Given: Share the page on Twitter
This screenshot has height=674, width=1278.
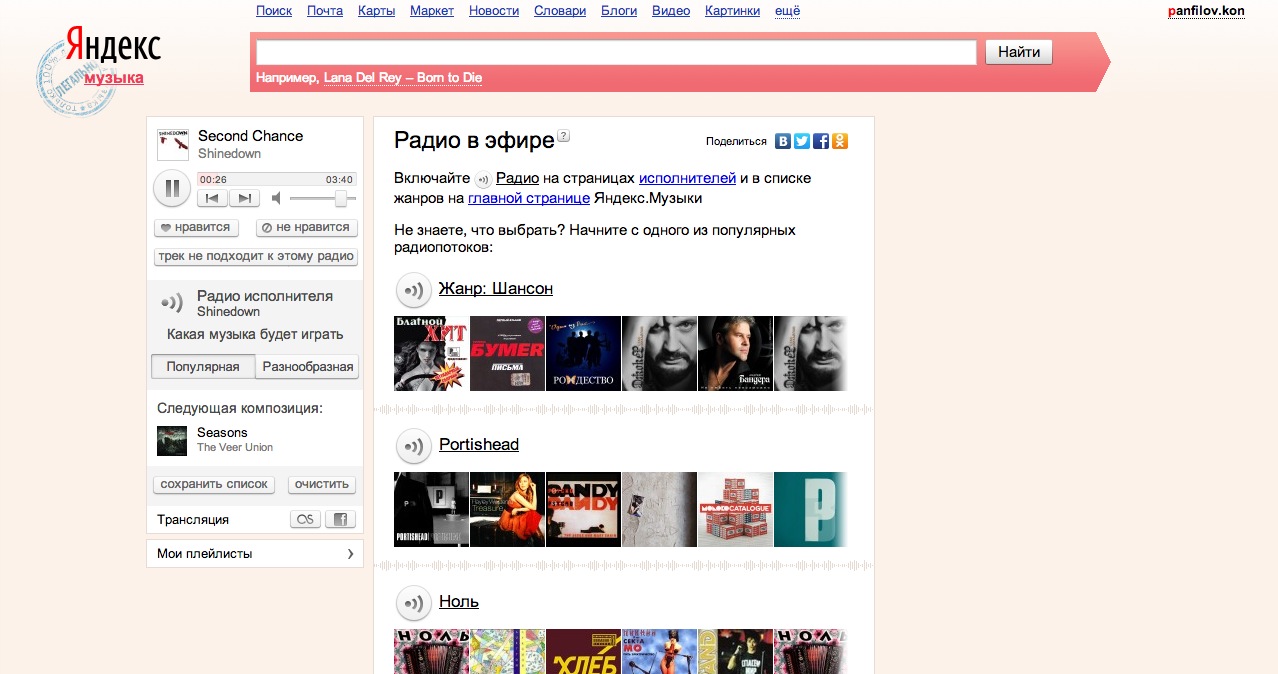Looking at the screenshot, I should (x=802, y=142).
